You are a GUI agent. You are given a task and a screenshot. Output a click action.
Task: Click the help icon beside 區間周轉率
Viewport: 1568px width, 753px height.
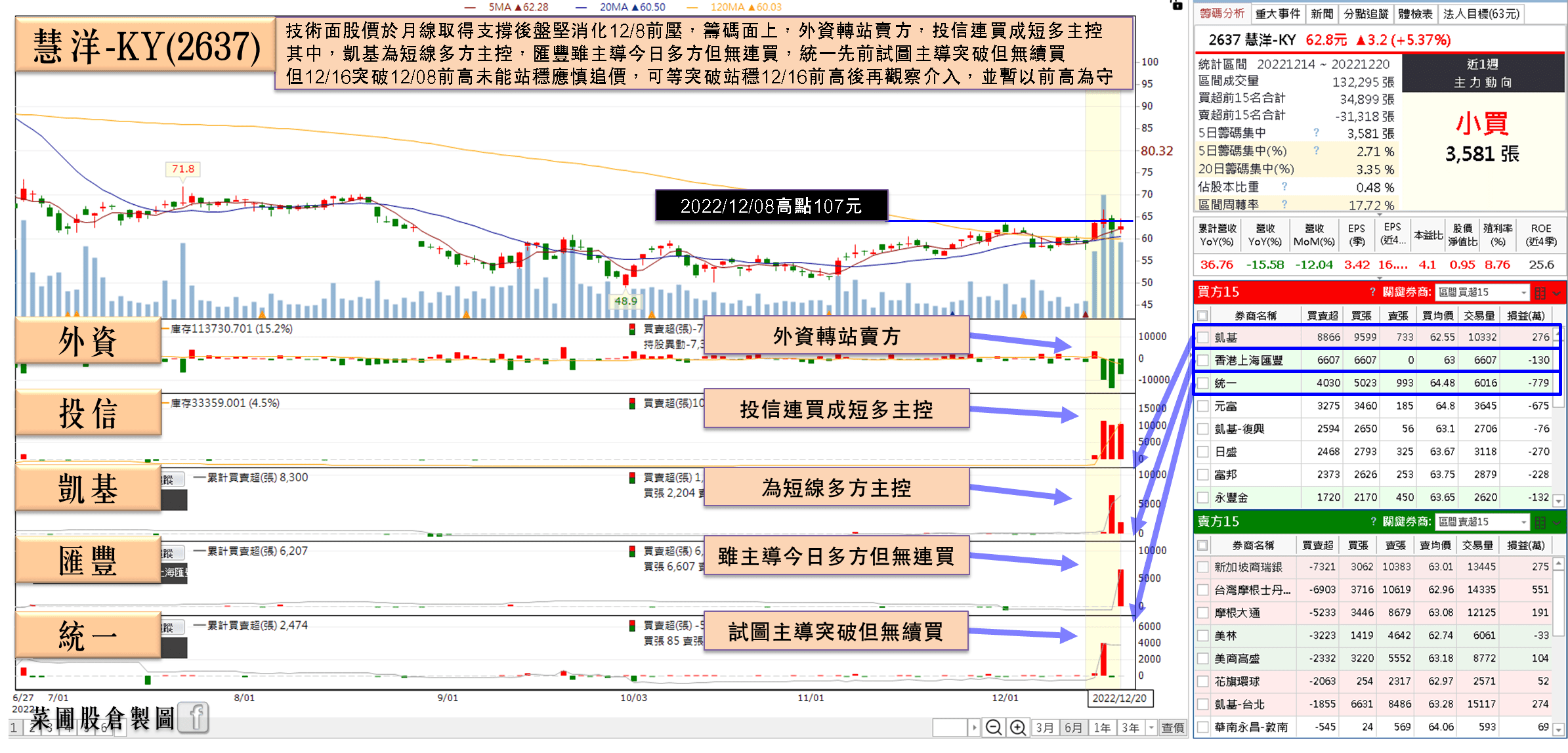coord(1284,204)
